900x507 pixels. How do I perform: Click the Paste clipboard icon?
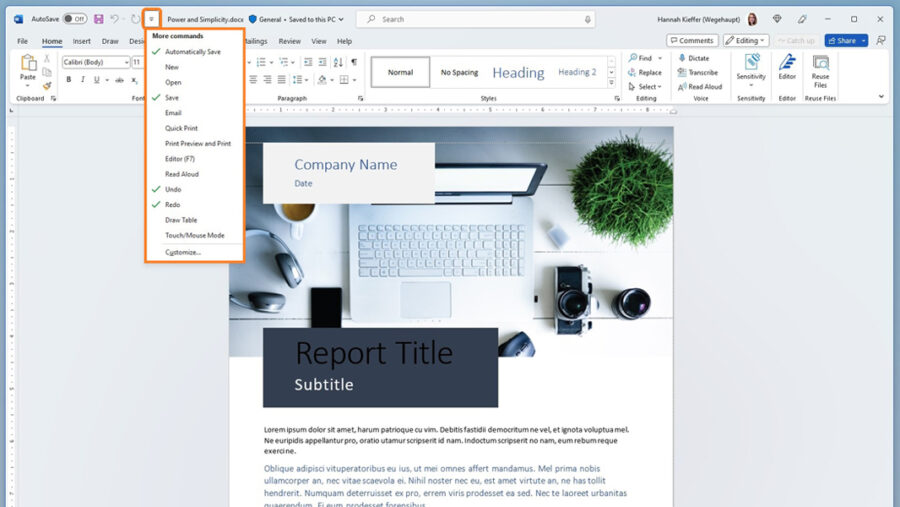pos(28,64)
